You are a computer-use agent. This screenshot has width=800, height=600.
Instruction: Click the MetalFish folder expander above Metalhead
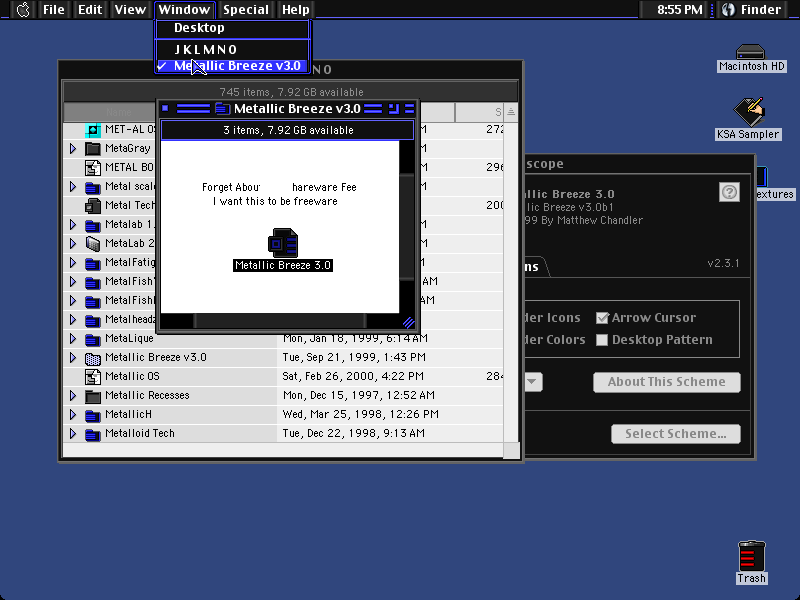72,301
